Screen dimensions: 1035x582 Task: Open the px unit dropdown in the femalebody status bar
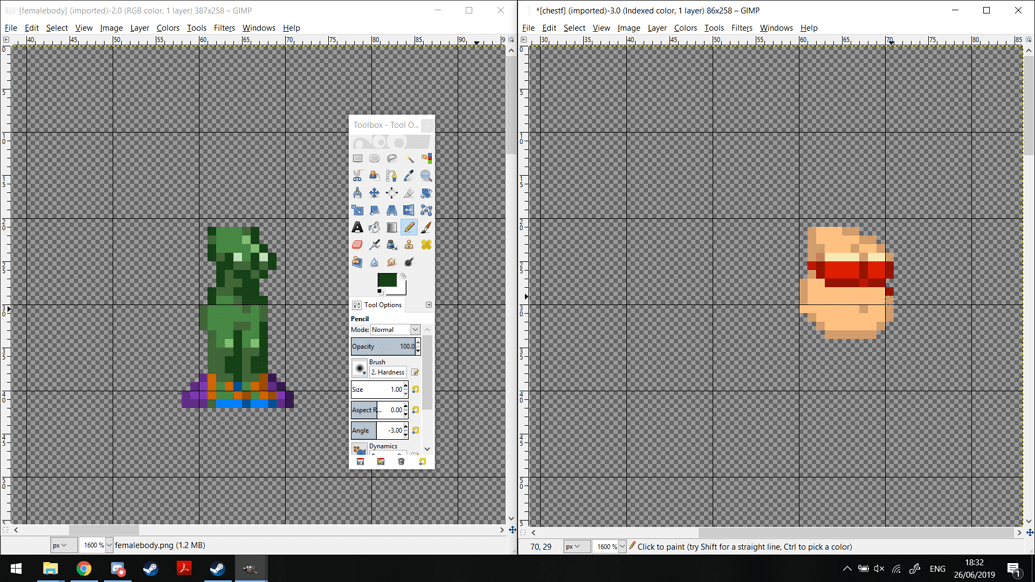pyautogui.click(x=60, y=546)
